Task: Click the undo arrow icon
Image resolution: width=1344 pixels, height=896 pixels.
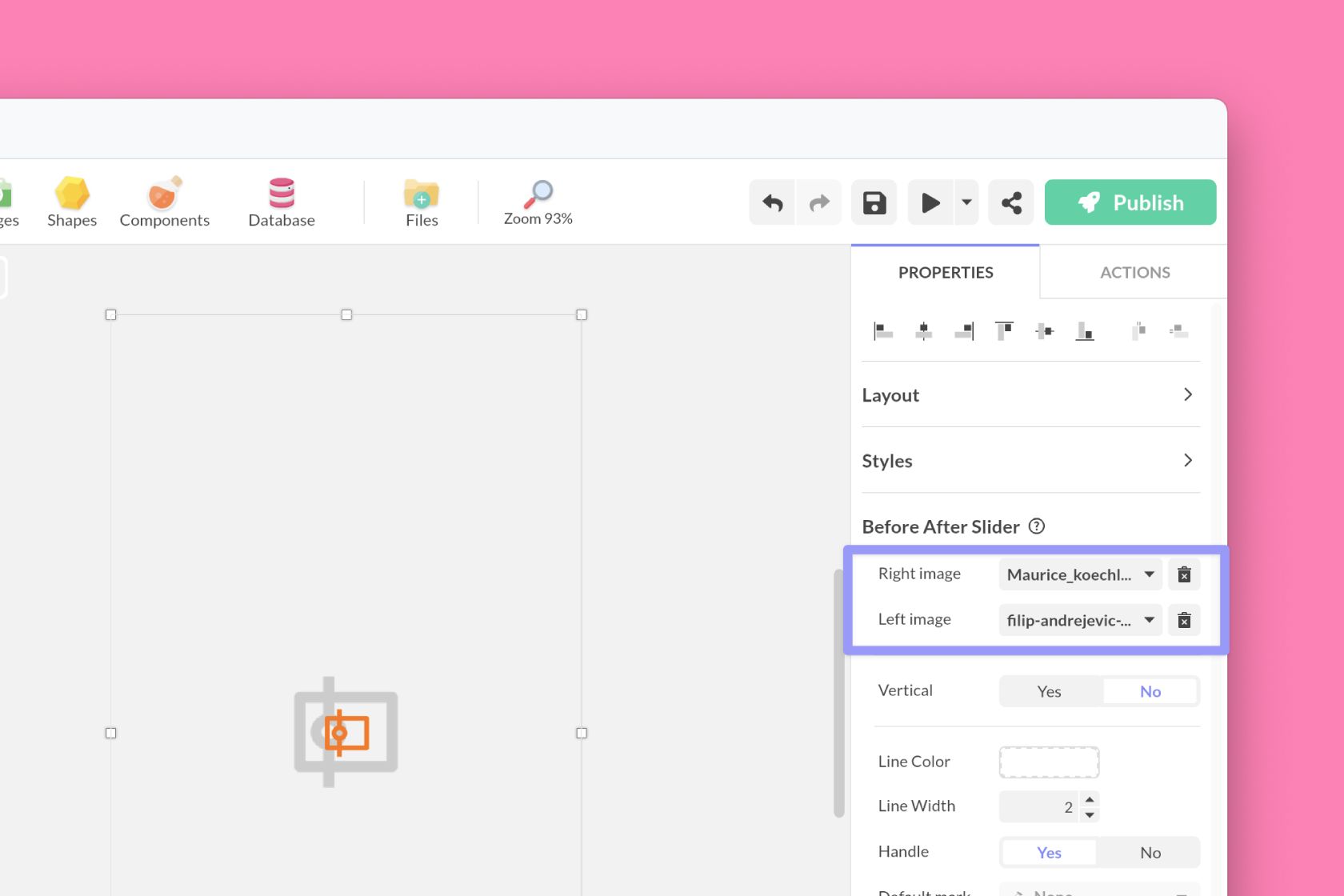Action: pyautogui.click(x=772, y=203)
